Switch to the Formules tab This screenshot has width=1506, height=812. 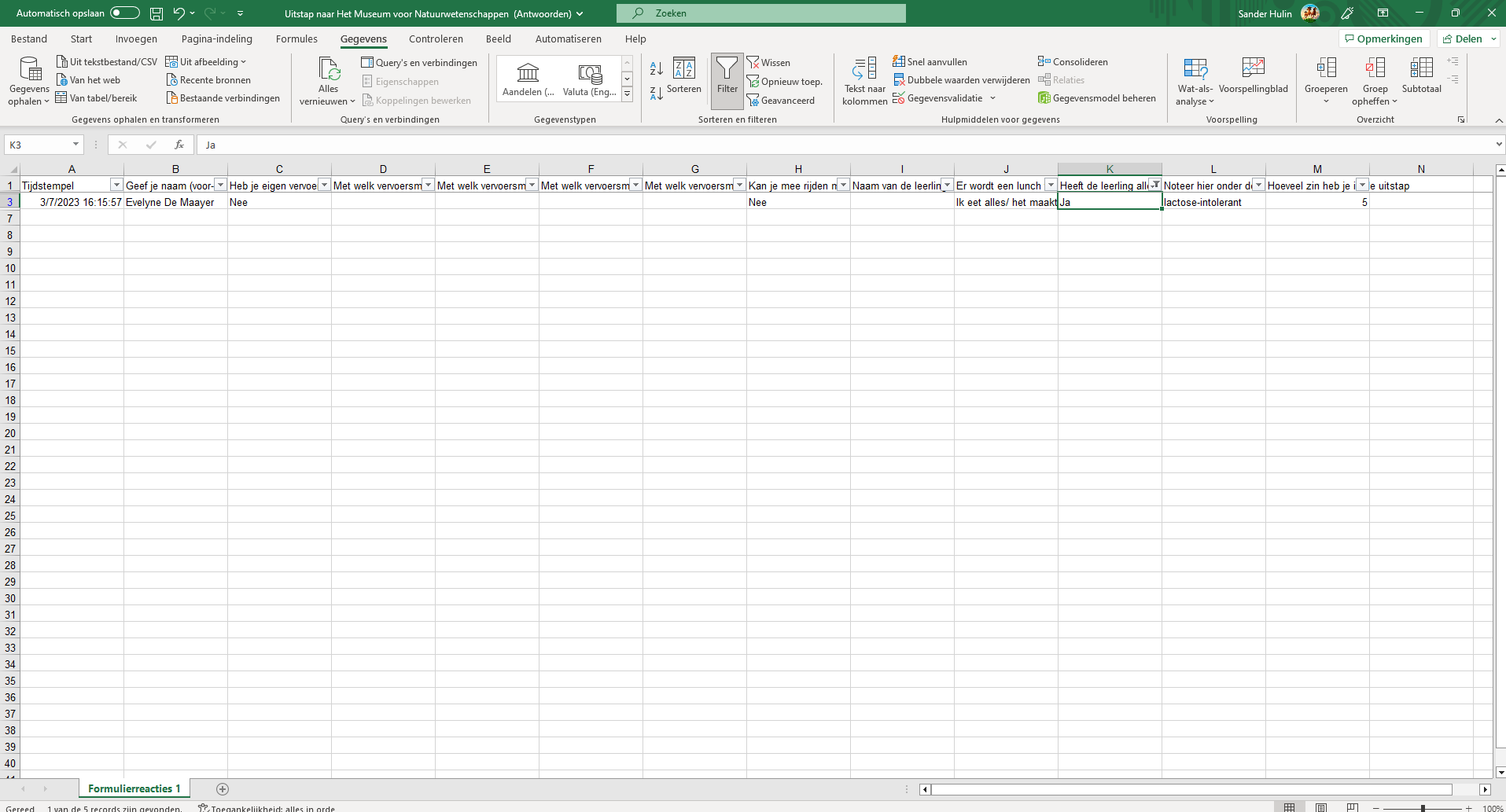(x=296, y=39)
